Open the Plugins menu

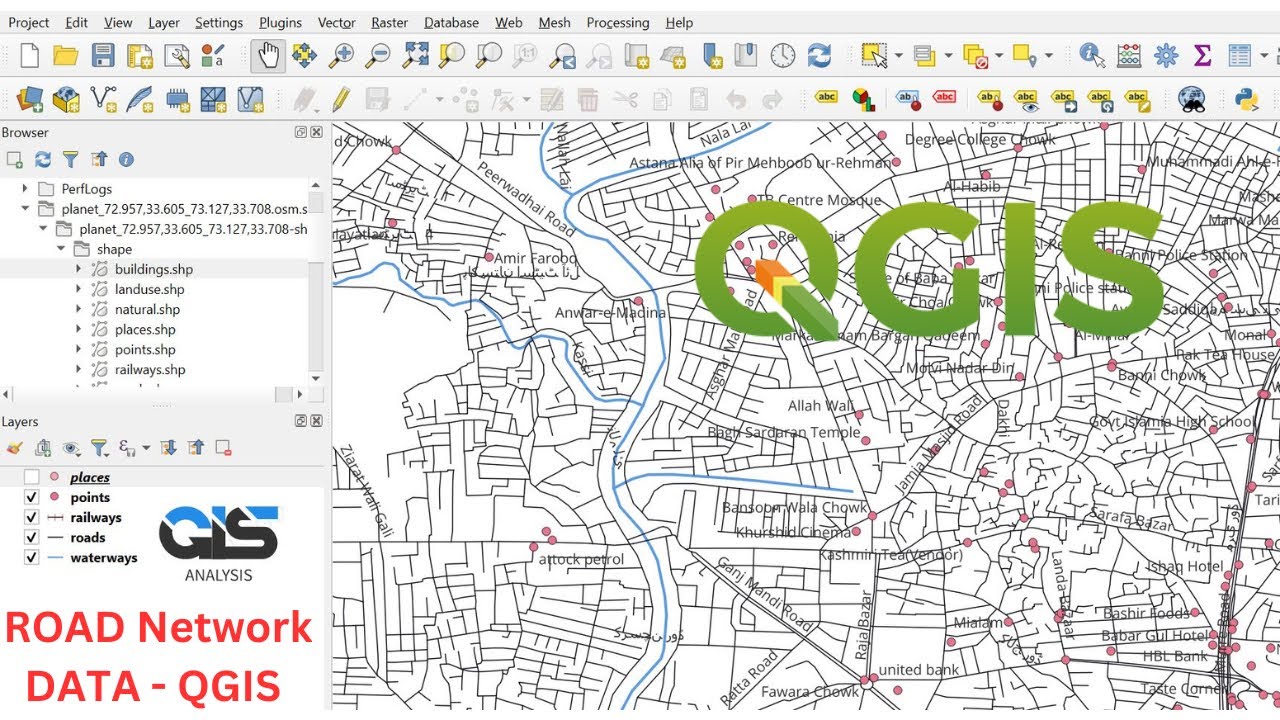(280, 22)
